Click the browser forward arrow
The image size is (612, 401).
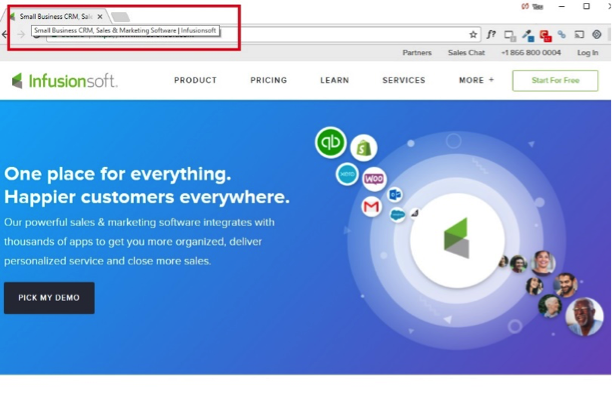point(21,35)
